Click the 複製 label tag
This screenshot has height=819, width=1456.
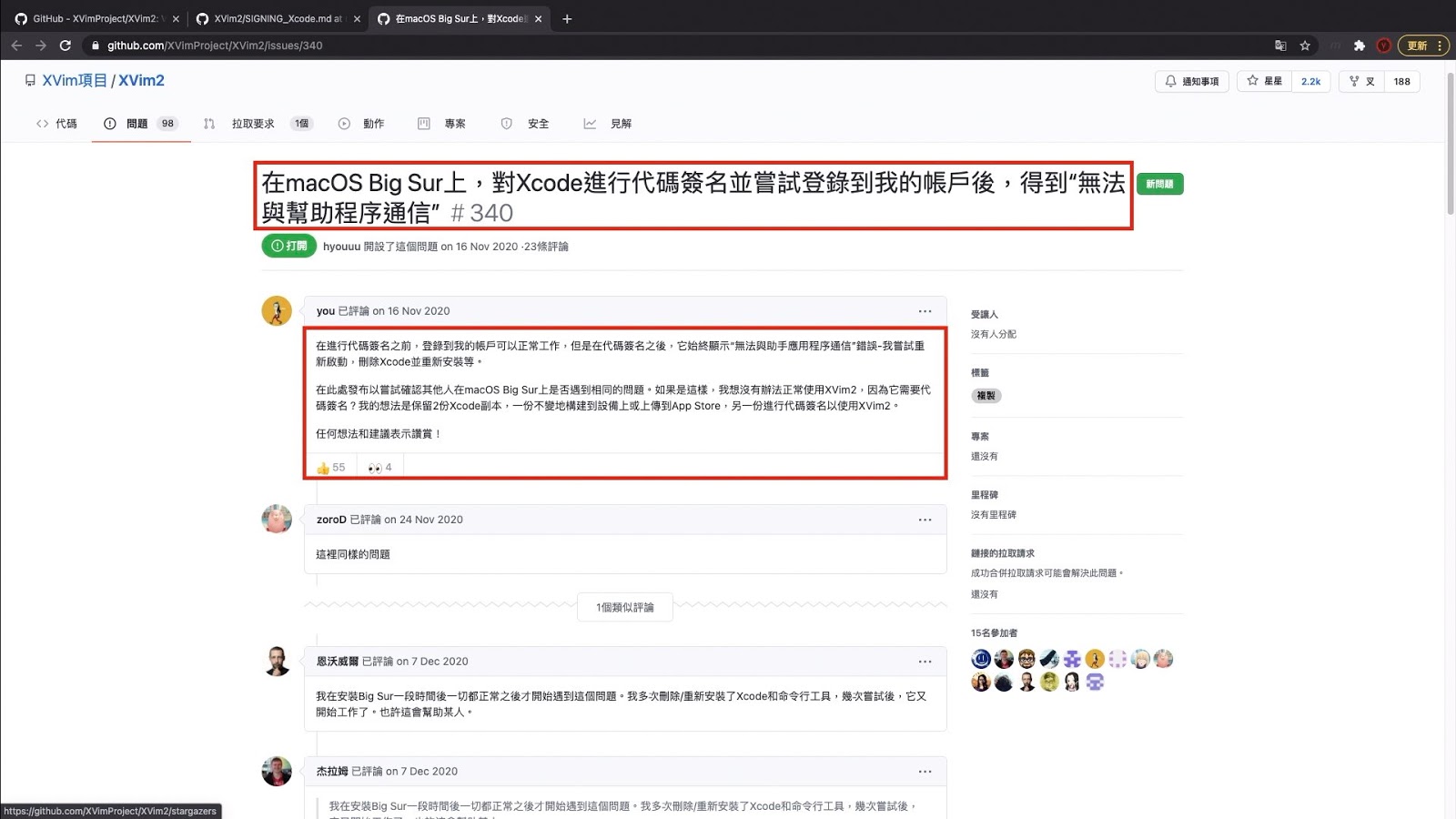click(986, 396)
